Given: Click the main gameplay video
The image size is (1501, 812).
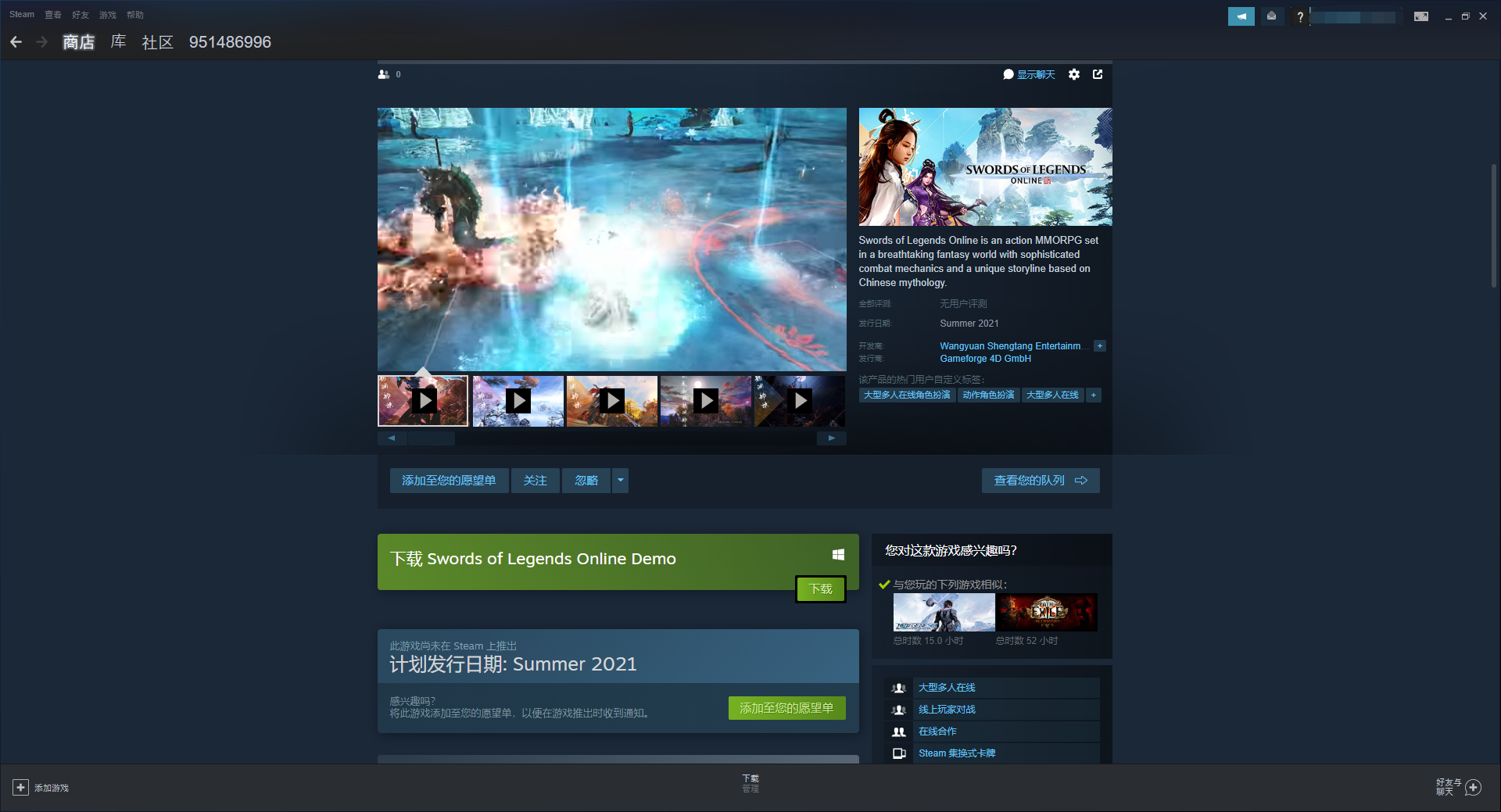Looking at the screenshot, I should click(x=612, y=239).
